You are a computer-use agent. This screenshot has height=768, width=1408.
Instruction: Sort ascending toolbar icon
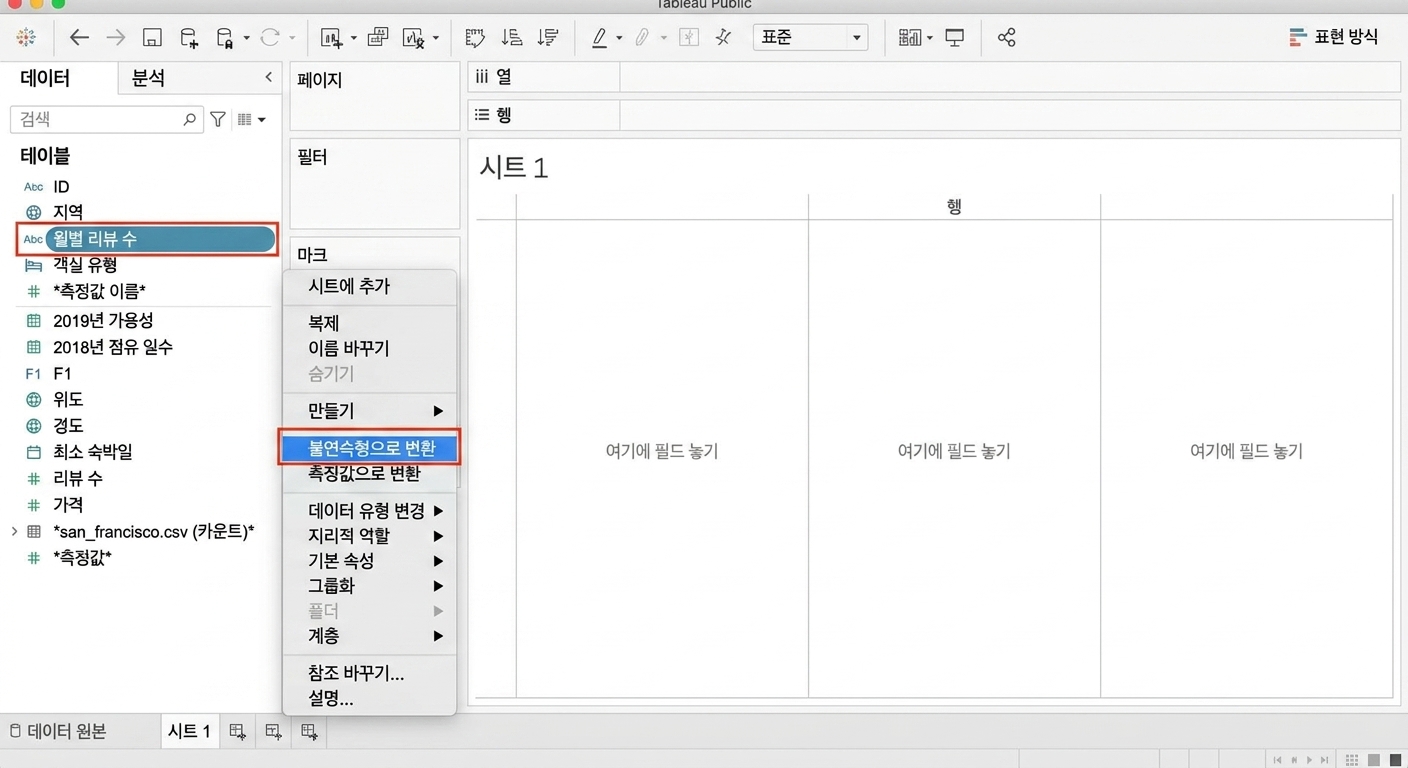[x=512, y=38]
